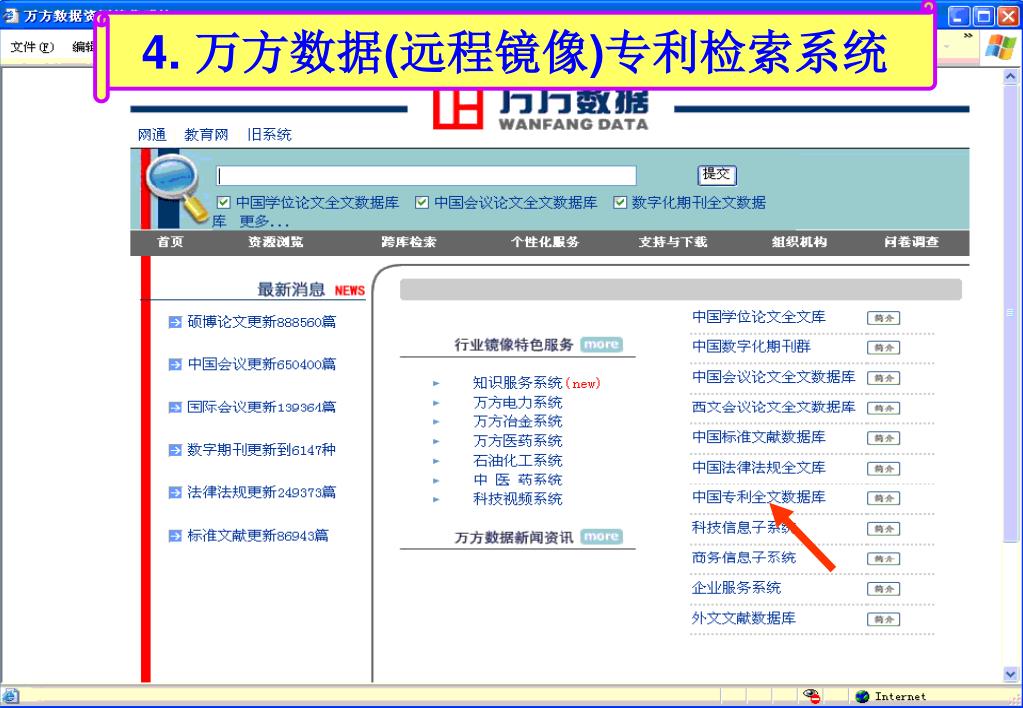This screenshot has width=1023, height=708.
Task: Open 简介 icon for 西文会议论文全文数据库
Action: (883, 408)
